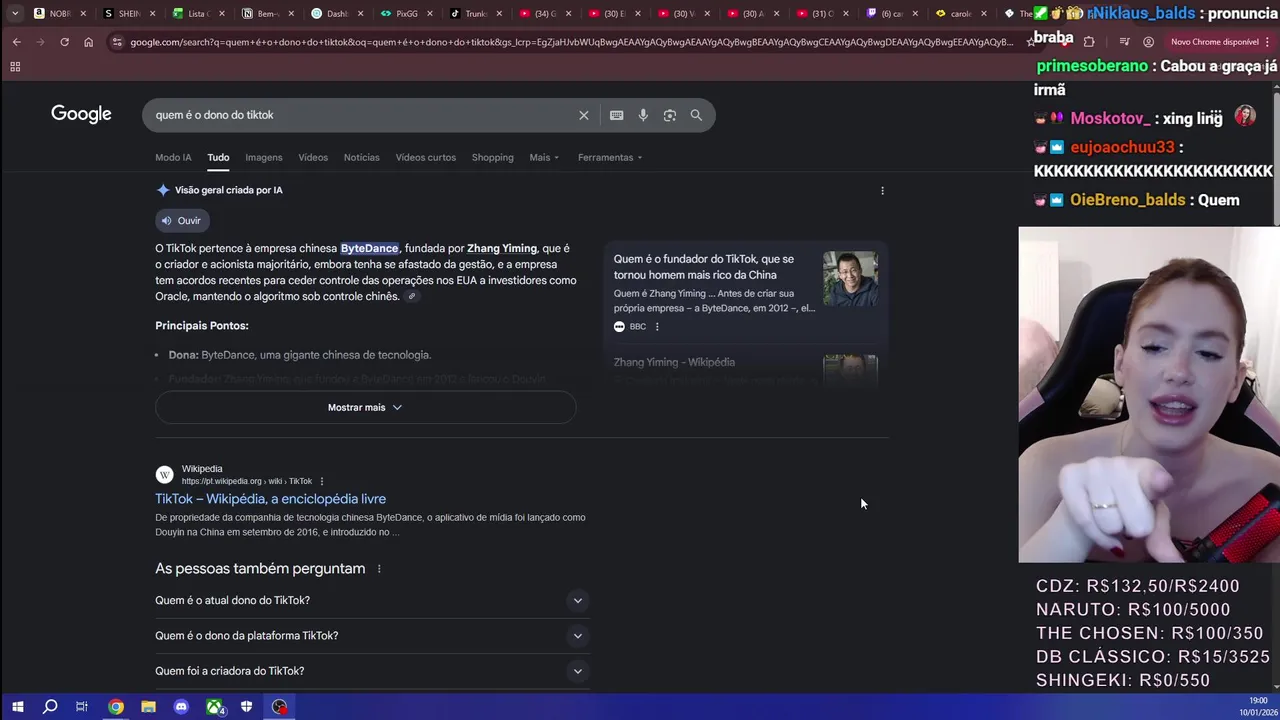The width and height of the screenshot is (1280, 720).
Task: Reload the page
Action: click(64, 42)
